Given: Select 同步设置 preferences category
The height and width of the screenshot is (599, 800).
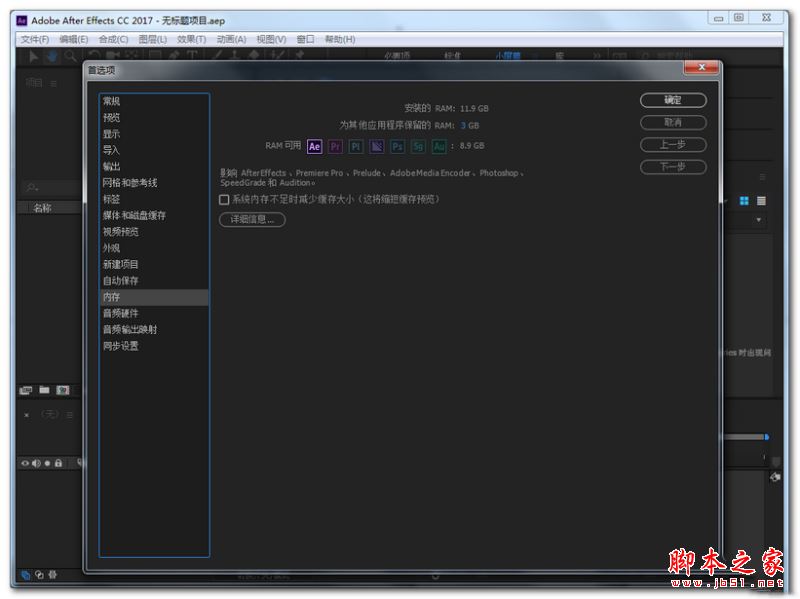Looking at the screenshot, I should [x=154, y=346].
